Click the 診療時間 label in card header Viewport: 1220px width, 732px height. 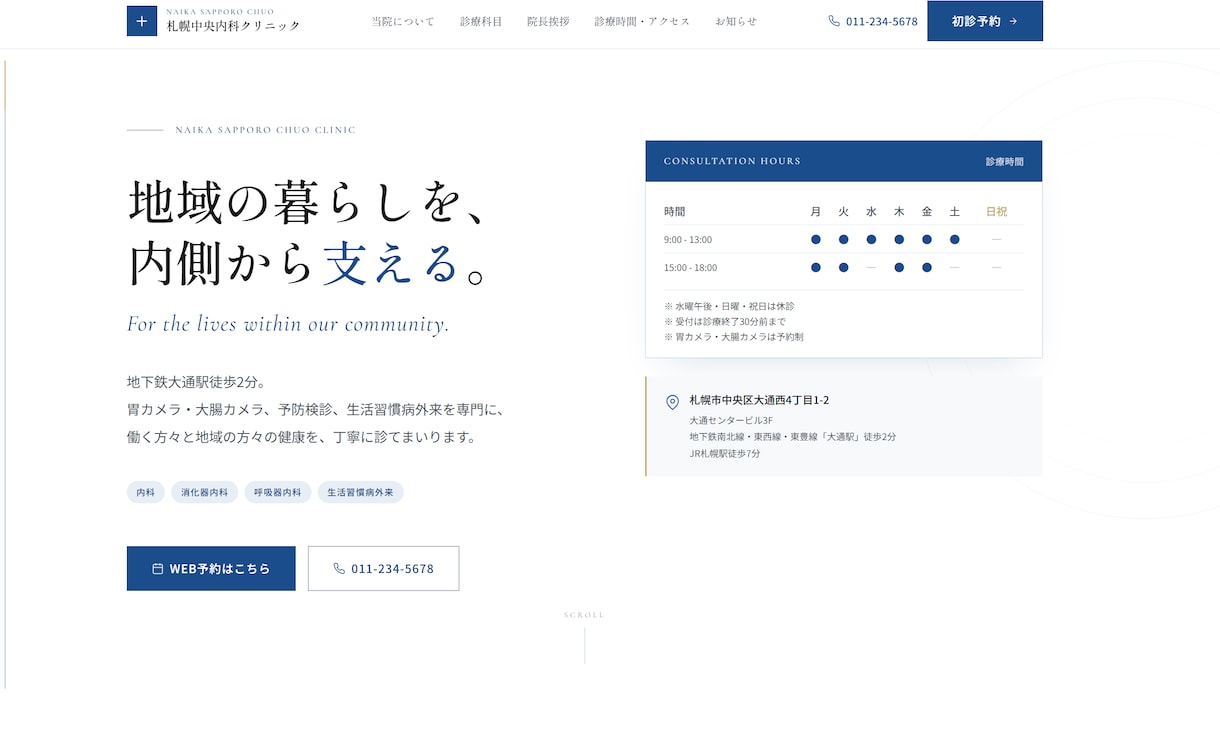1005,161
